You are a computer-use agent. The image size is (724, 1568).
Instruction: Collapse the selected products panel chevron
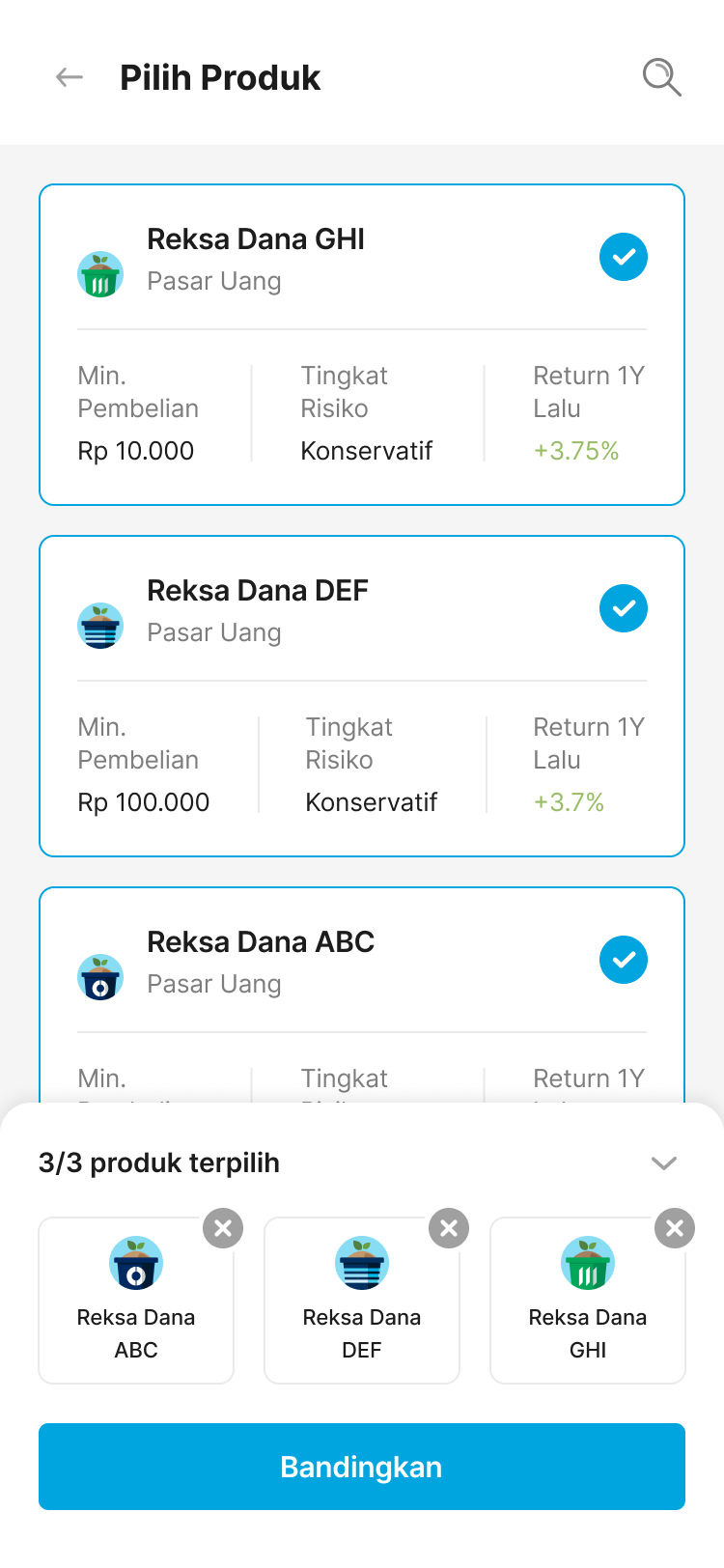tap(664, 1163)
